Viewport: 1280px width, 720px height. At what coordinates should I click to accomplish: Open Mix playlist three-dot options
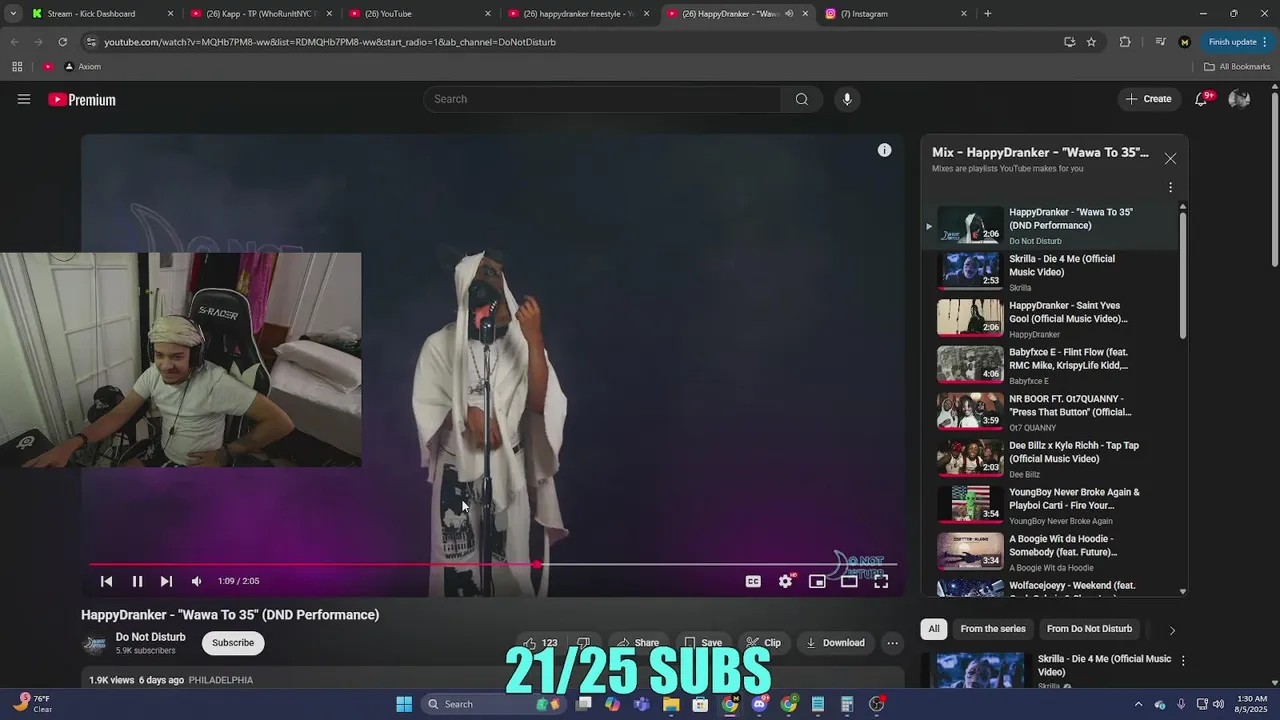pos(1170,187)
